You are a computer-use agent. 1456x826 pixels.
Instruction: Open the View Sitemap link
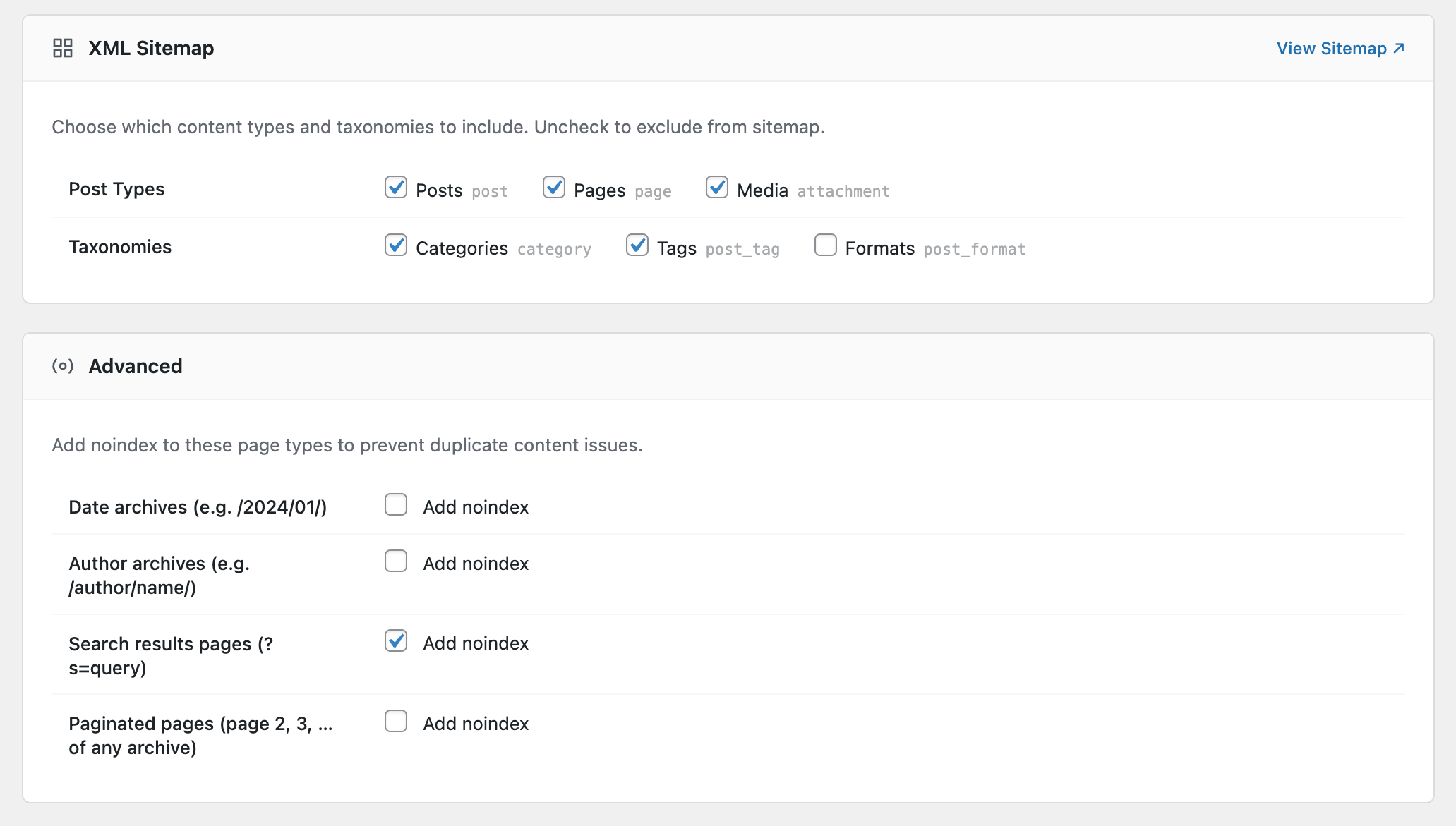click(1340, 48)
